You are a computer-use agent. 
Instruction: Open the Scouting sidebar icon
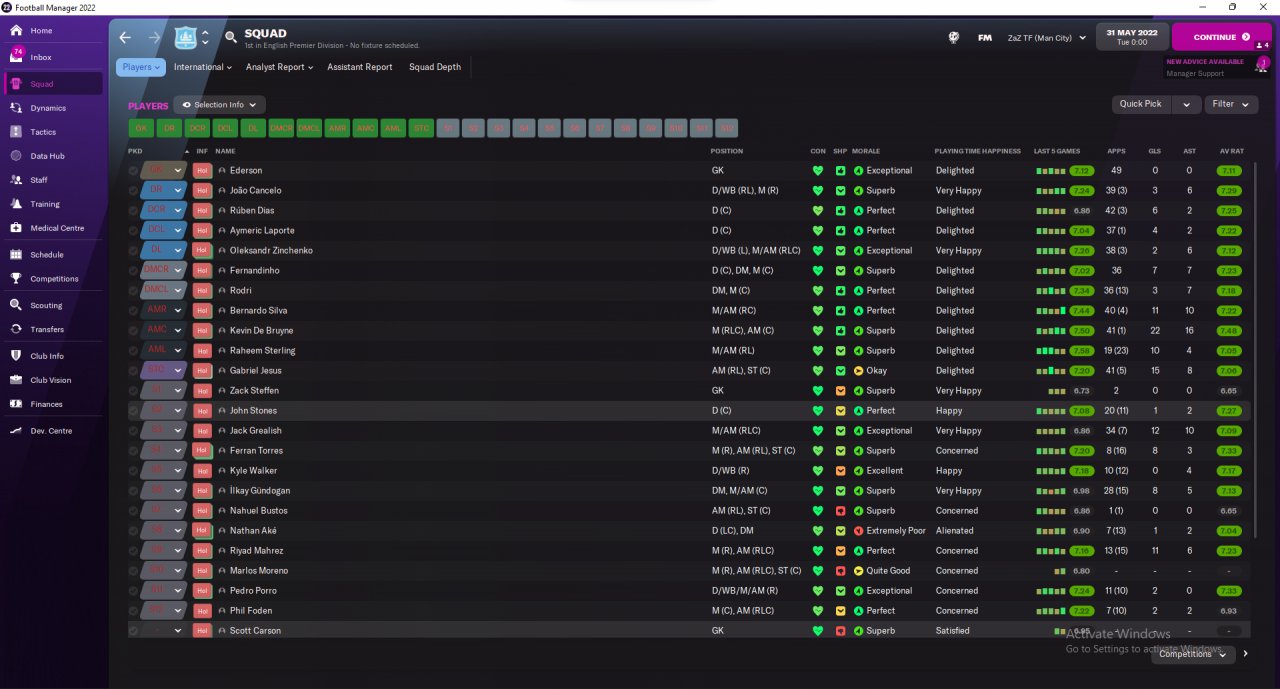pos(16,305)
